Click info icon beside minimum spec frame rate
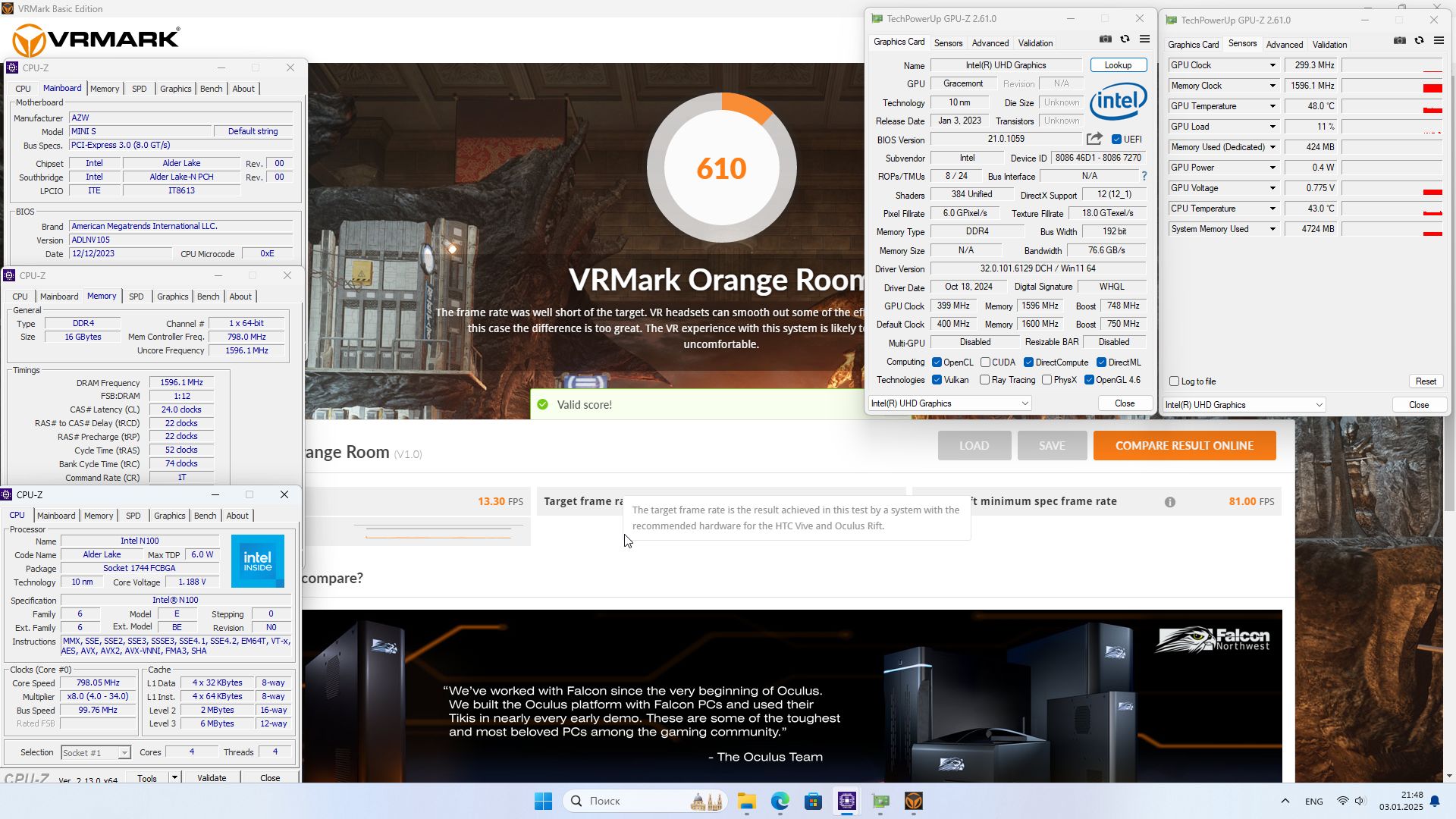This screenshot has height=819, width=1456. (x=1170, y=502)
